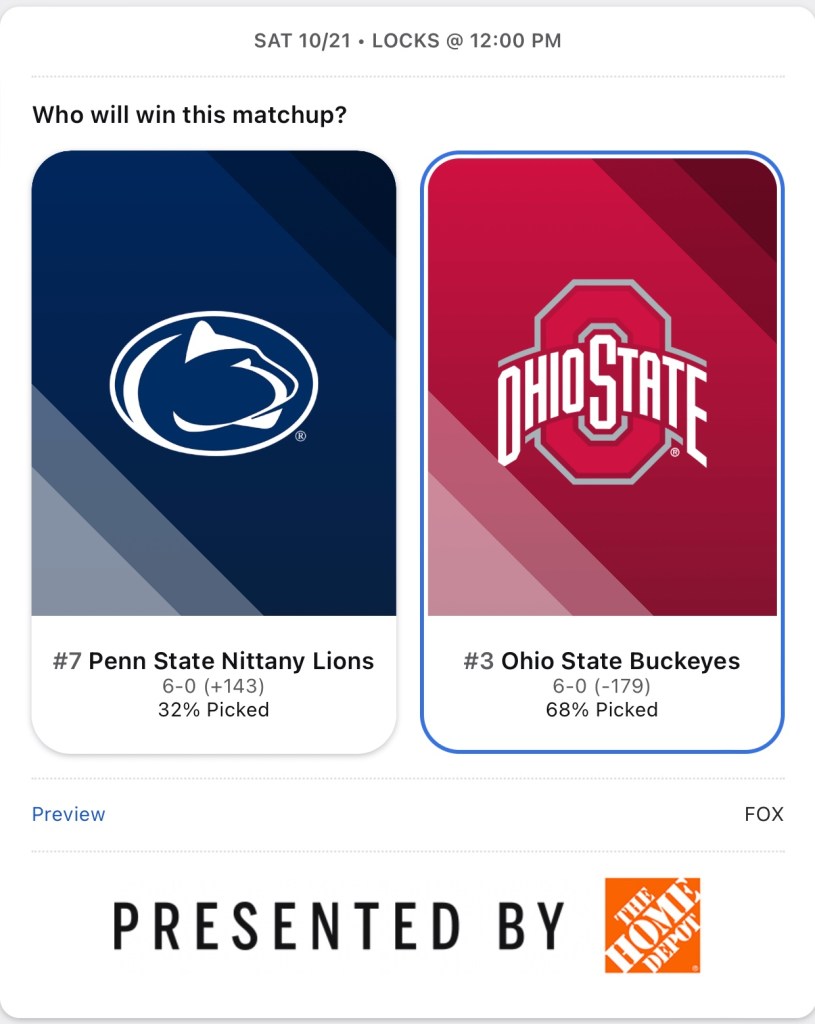This screenshot has height=1024, width=815.
Task: Click the 32% Picked statistic
Action: (x=213, y=710)
